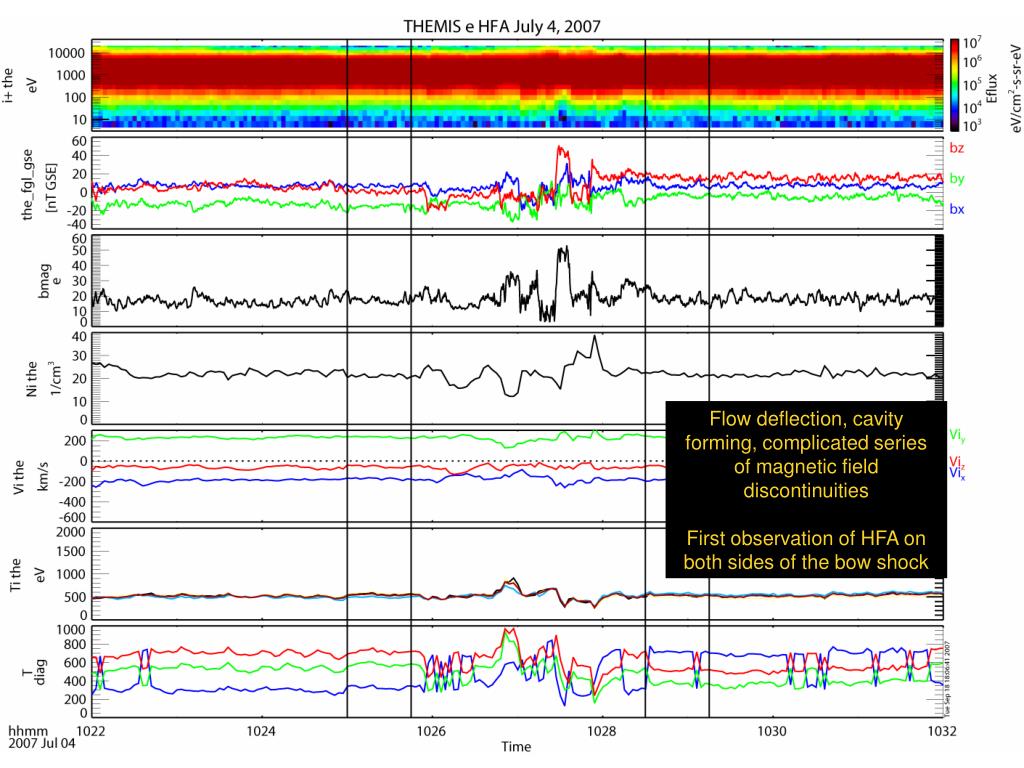Click the 2000 tick on Ti axis
The height and width of the screenshot is (768, 1024).
point(71,532)
